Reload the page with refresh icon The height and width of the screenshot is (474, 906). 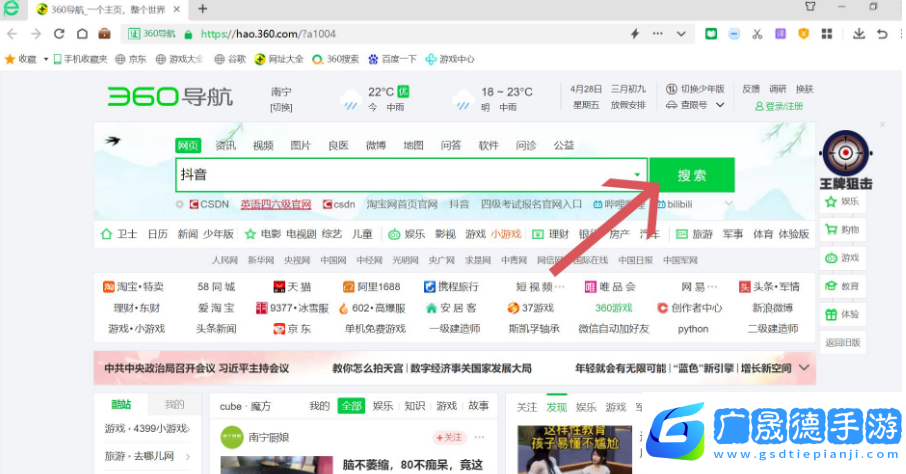59,34
